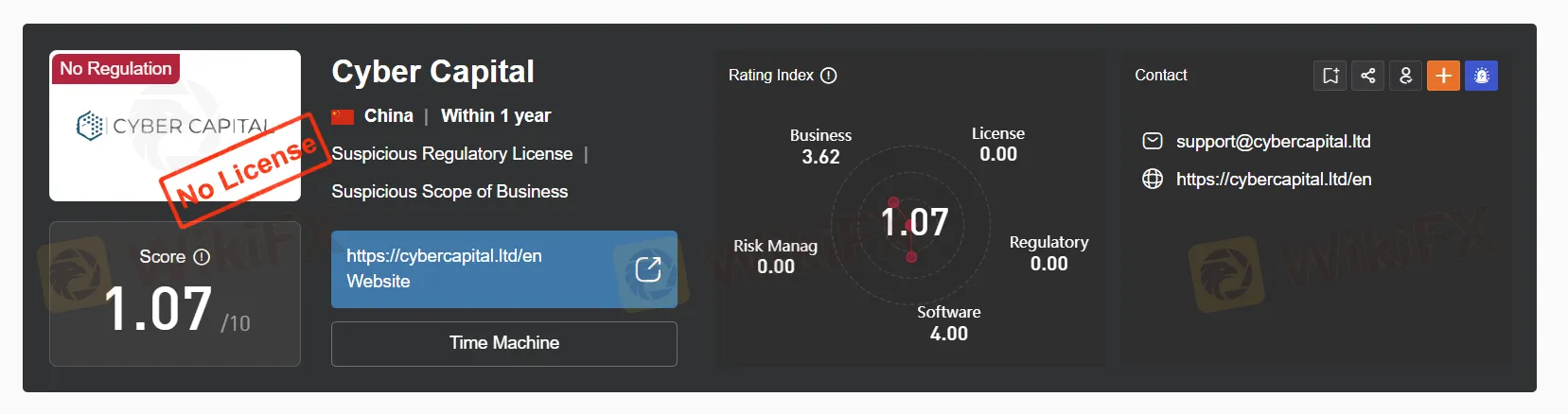Viewport: 1568px width, 414px height.
Task: Click the Contact heading
Action: point(1161,76)
